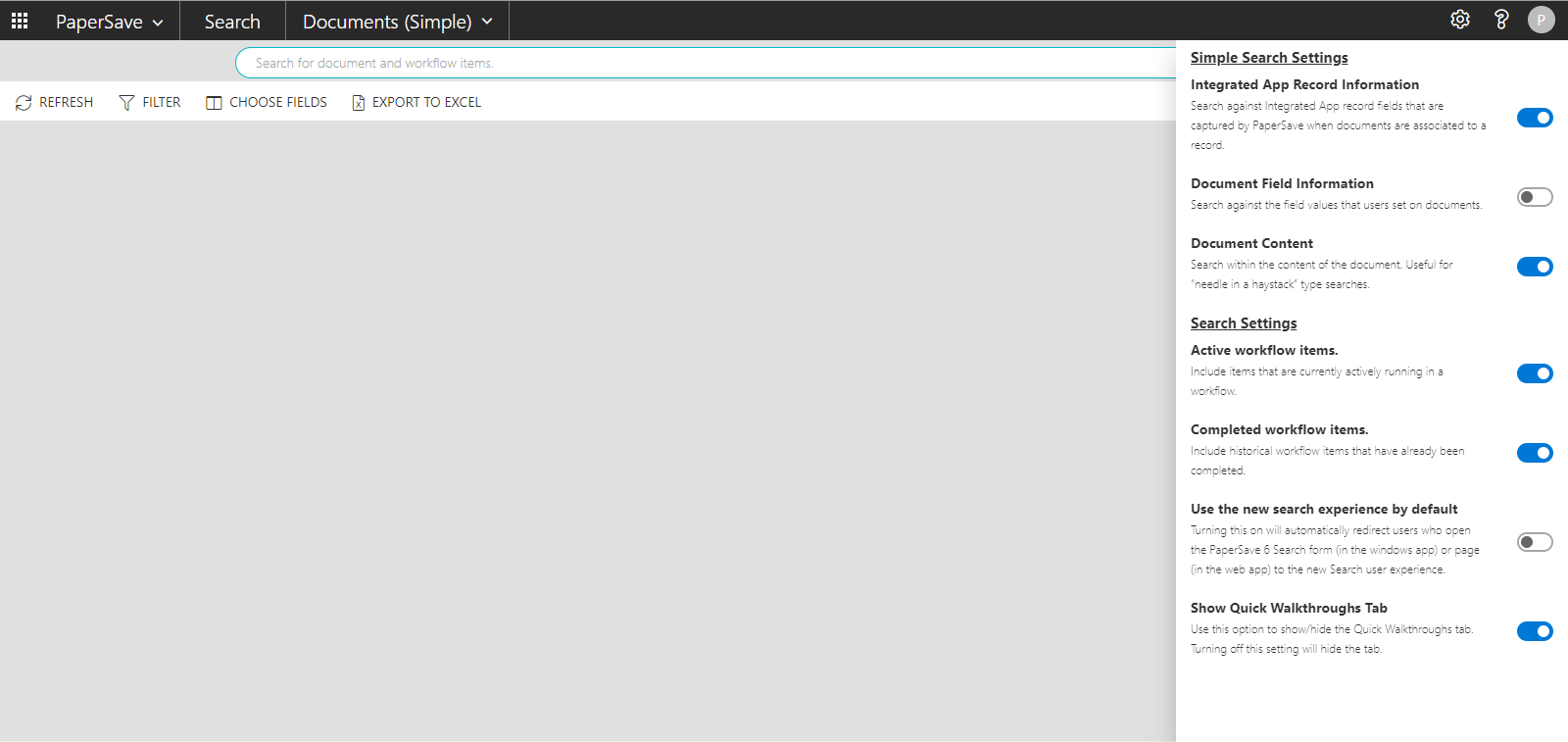Click the user profile avatar
This screenshot has height=742, width=1568.
click(x=1541, y=20)
